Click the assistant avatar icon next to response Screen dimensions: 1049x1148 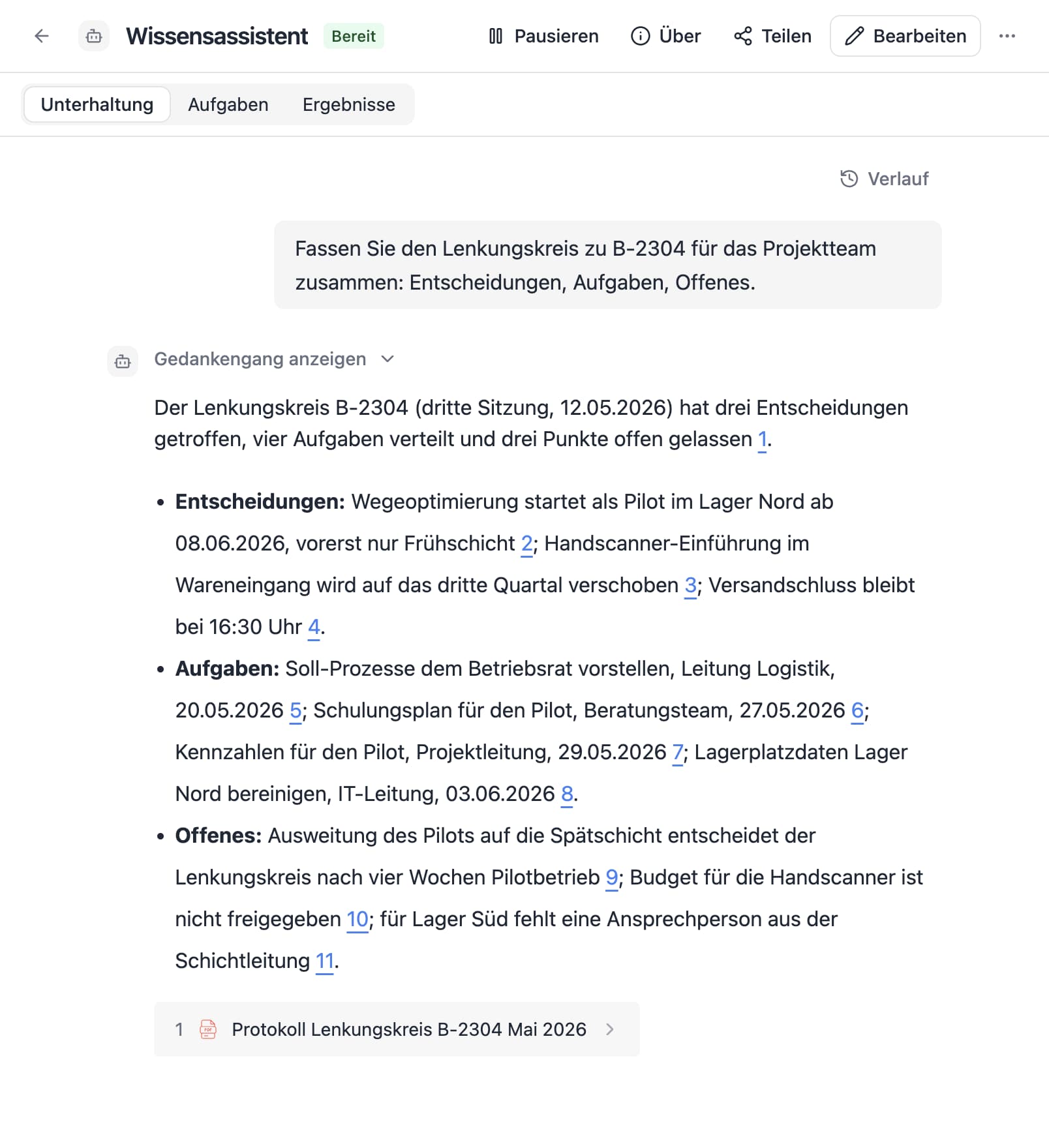pos(123,361)
